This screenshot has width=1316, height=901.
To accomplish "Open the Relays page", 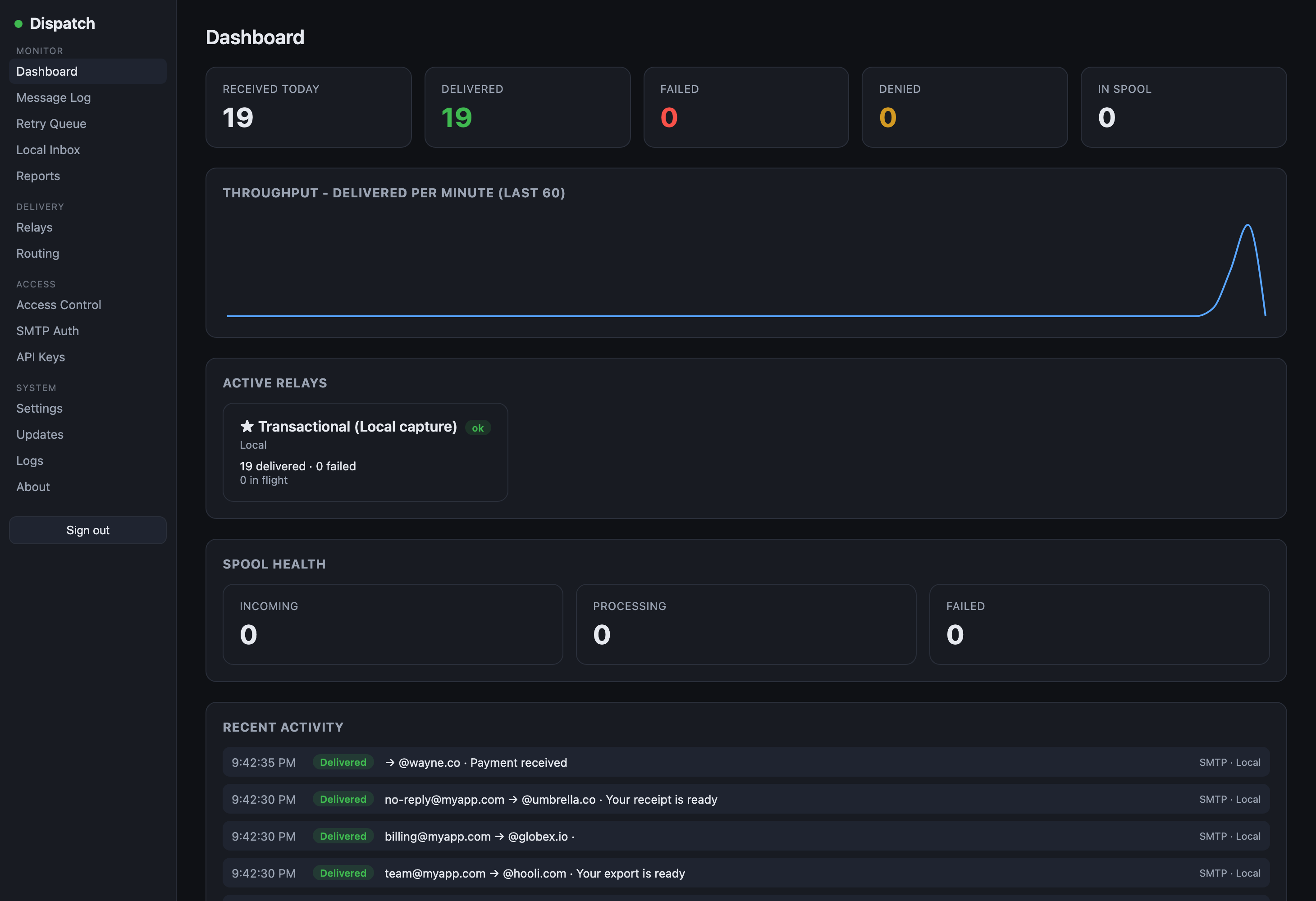I will [x=88, y=227].
